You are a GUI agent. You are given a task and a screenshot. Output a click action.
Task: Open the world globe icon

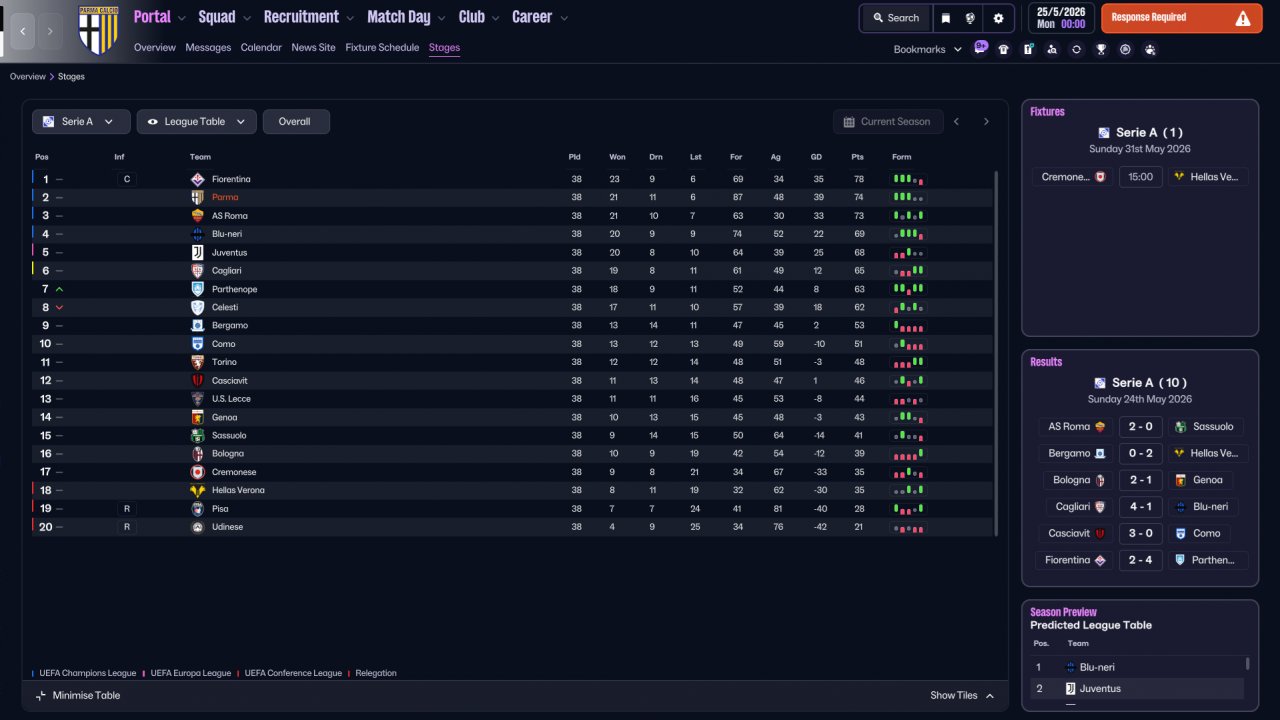point(970,18)
